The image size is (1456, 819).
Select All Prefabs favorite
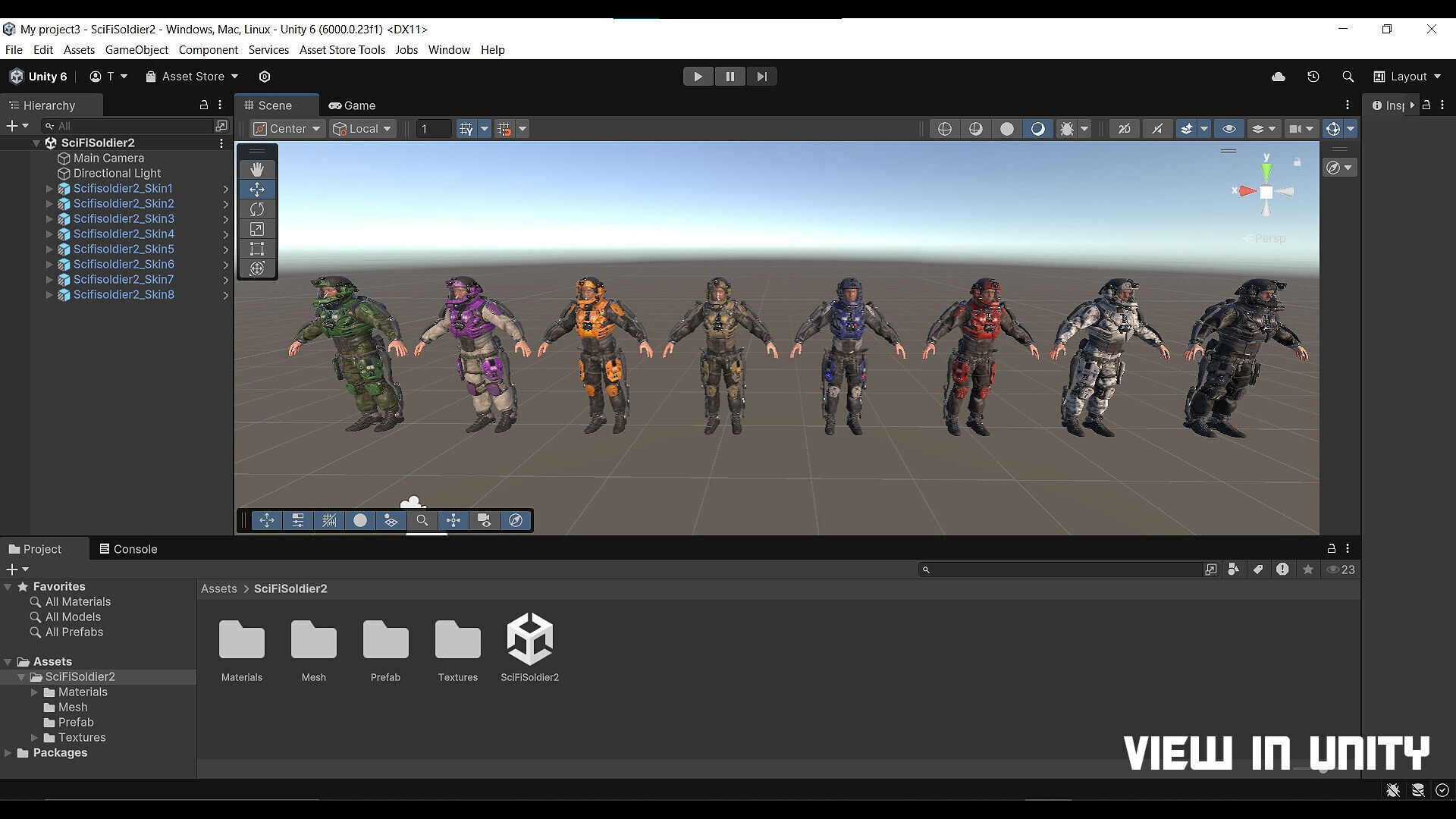coord(74,632)
